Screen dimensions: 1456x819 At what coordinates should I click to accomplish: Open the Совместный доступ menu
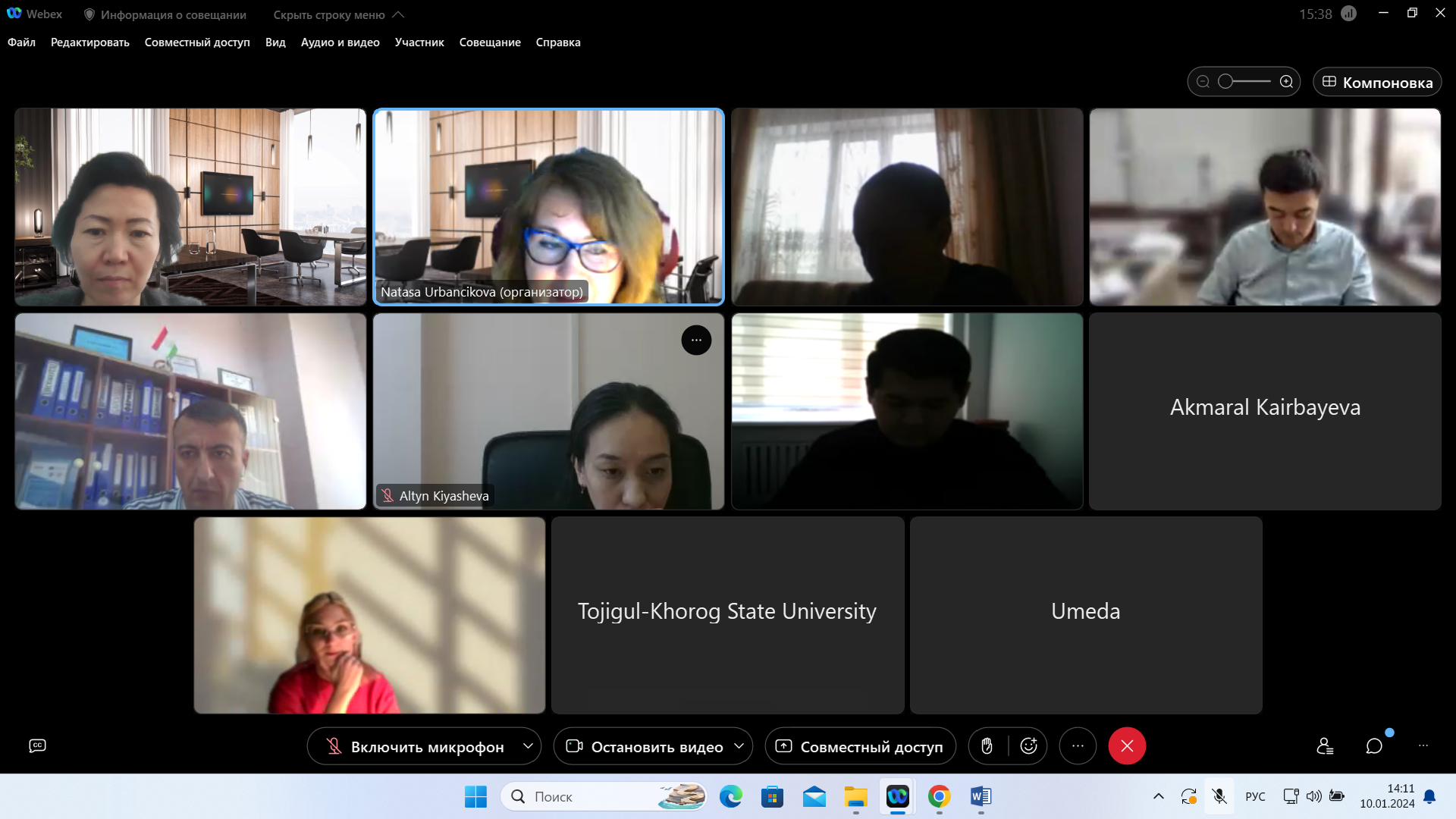click(x=197, y=42)
